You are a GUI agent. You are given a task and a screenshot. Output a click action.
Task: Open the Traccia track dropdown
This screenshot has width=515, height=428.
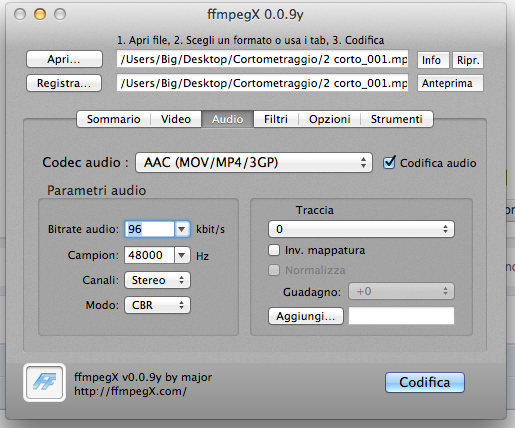pos(361,229)
